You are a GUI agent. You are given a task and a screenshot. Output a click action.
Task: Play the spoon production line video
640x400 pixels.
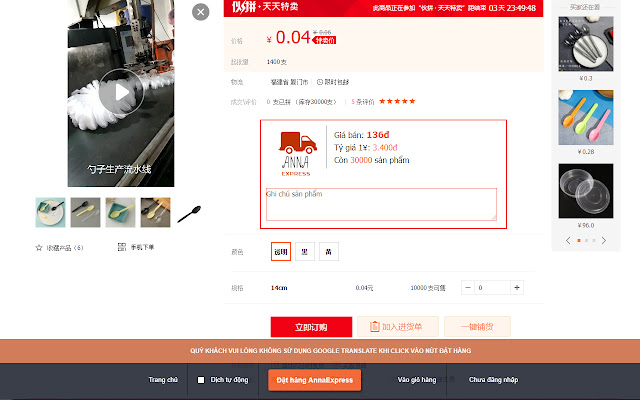point(121,92)
